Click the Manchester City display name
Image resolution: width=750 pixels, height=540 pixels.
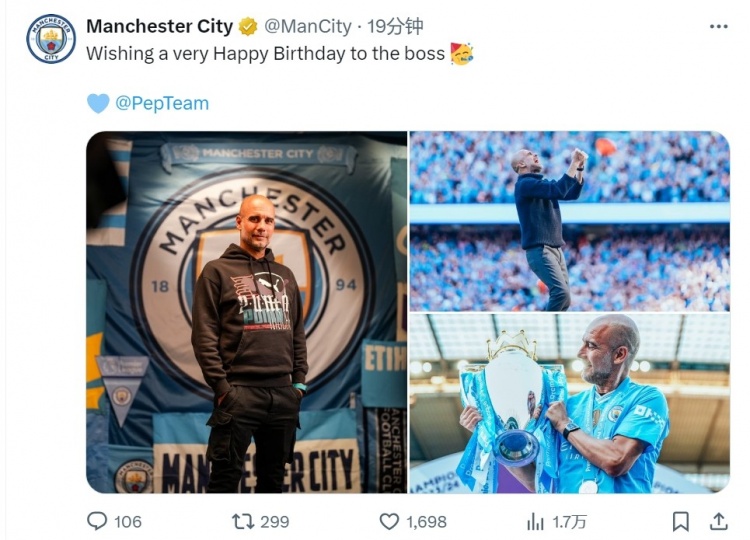160,27
